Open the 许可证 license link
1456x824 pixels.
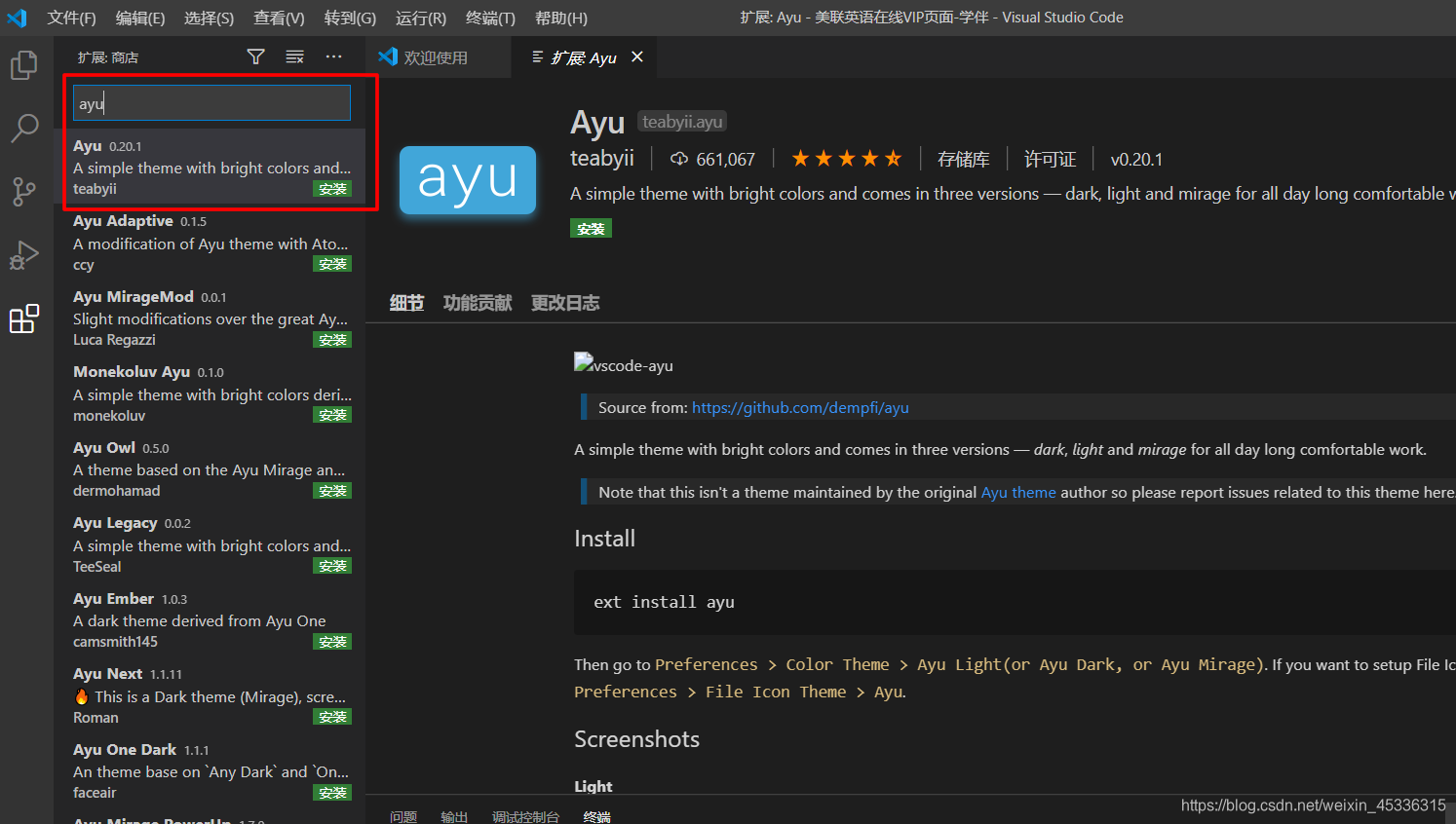tap(1050, 159)
